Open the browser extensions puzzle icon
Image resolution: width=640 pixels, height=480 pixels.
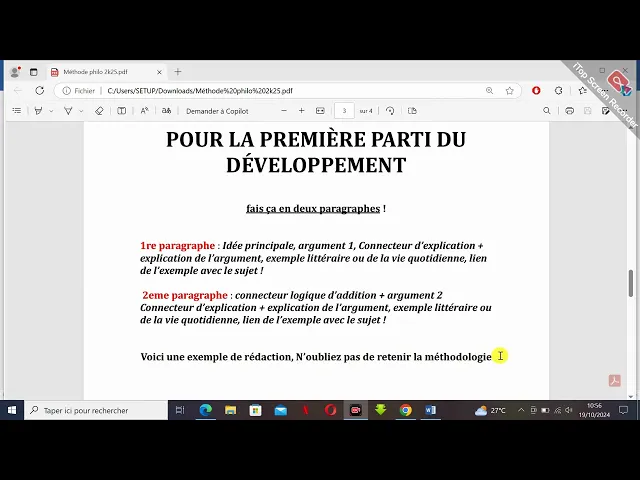pos(558,91)
